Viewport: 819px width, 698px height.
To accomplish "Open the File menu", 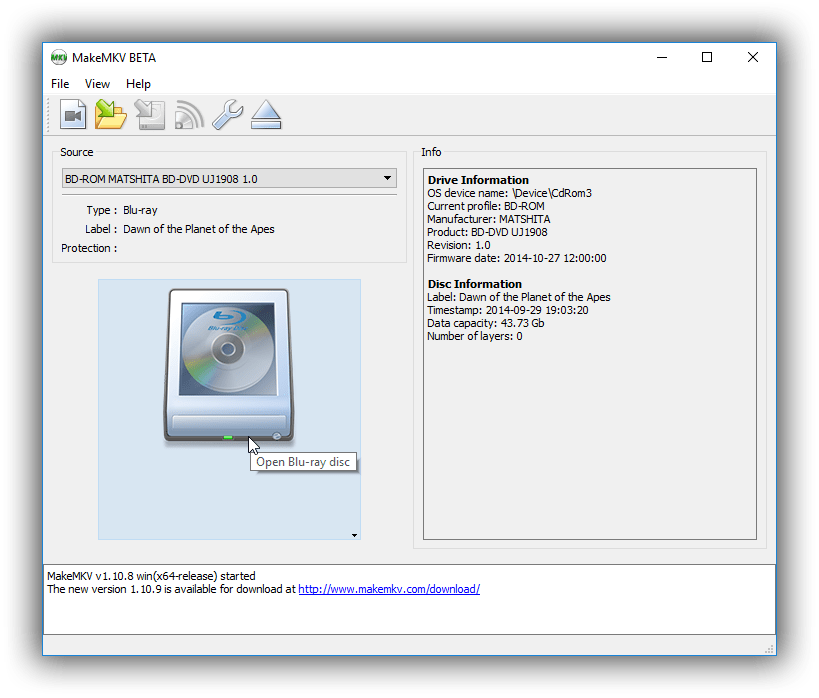I will (59, 84).
